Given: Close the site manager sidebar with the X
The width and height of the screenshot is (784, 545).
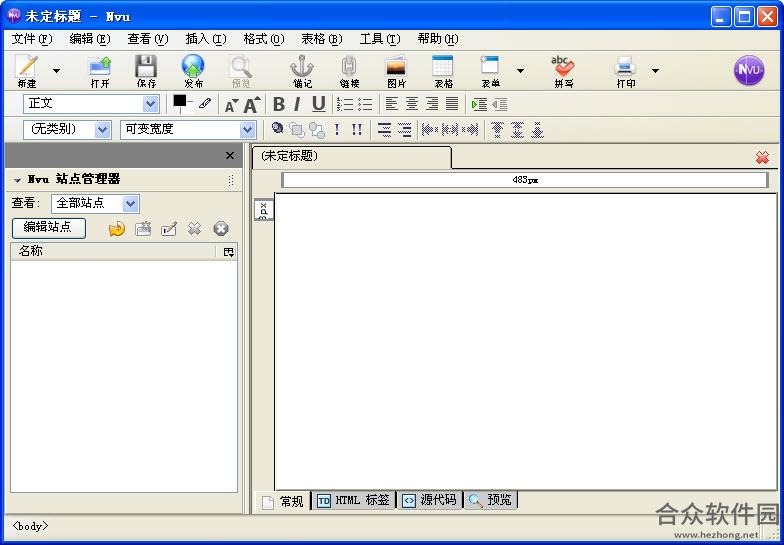Looking at the screenshot, I should (230, 156).
